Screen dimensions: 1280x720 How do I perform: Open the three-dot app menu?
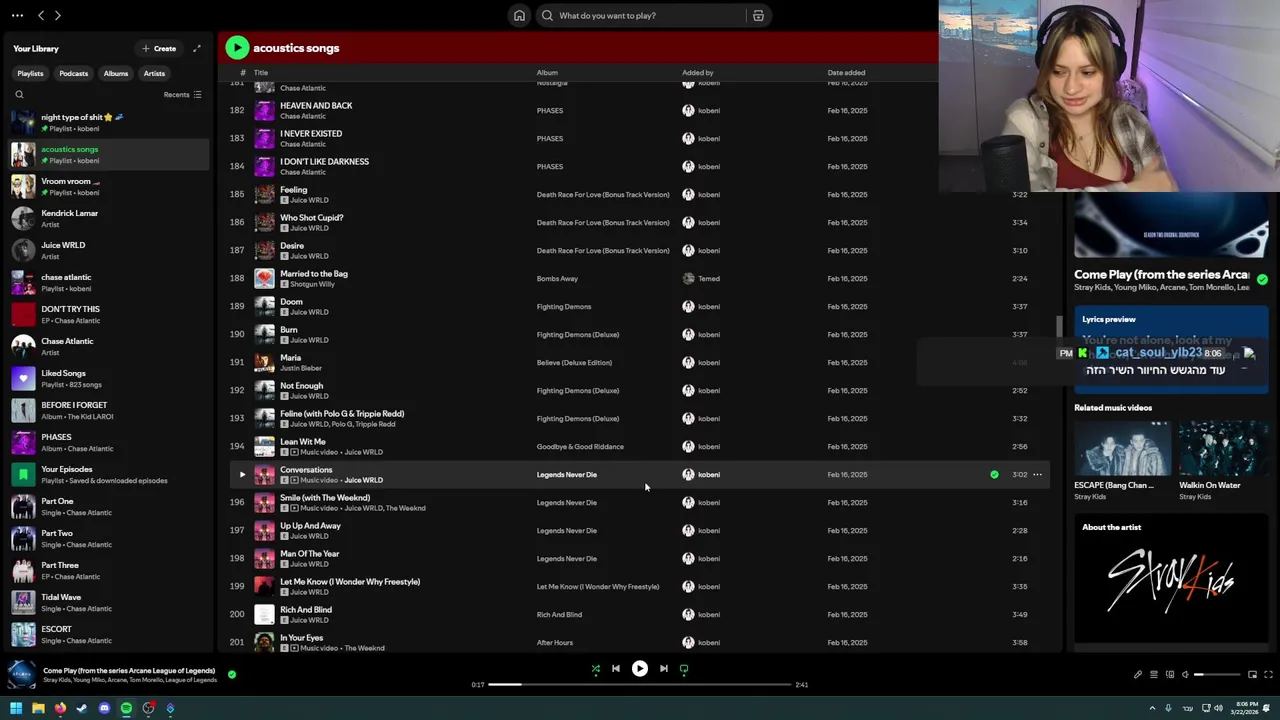(x=17, y=15)
